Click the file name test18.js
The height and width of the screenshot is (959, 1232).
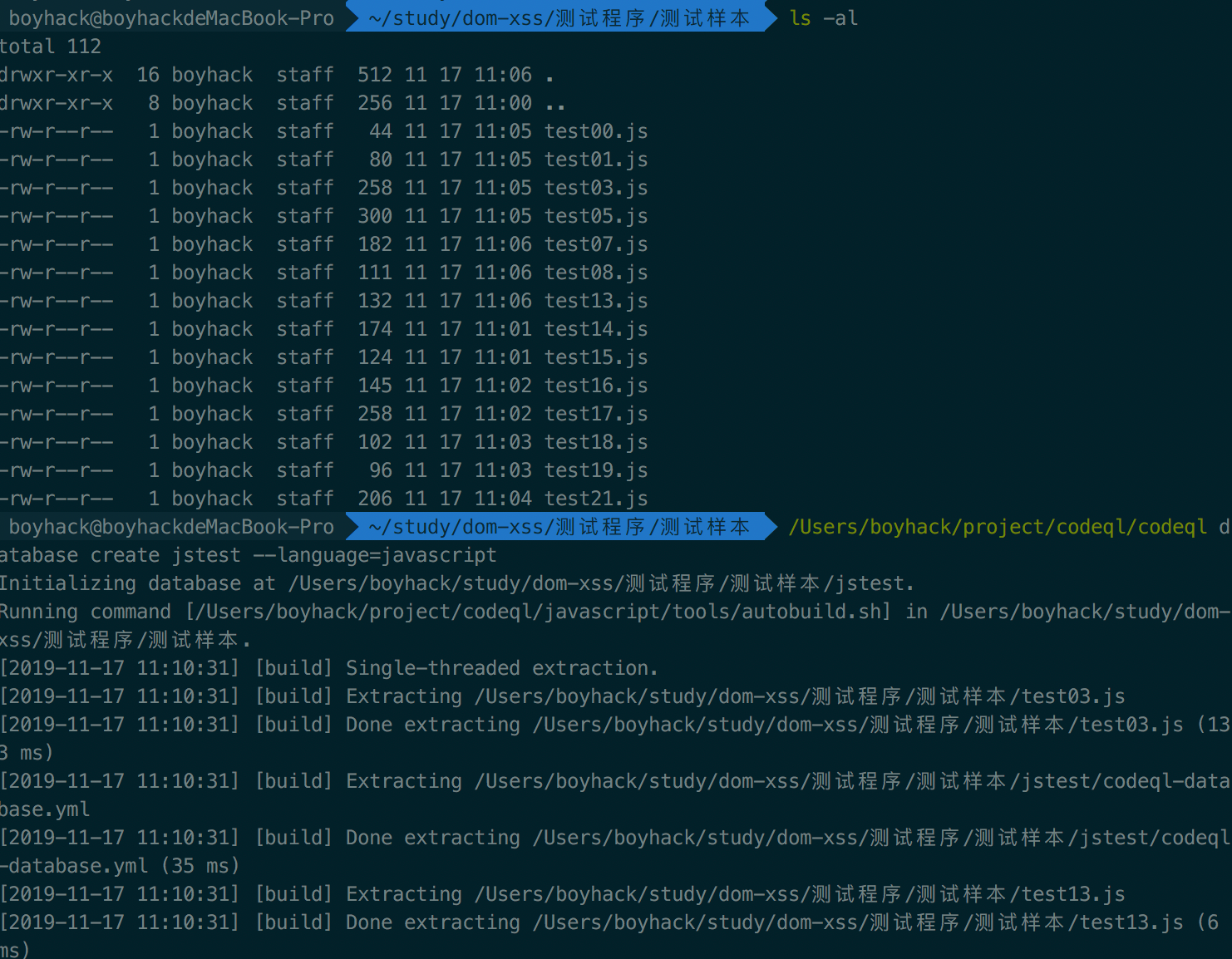click(x=596, y=442)
